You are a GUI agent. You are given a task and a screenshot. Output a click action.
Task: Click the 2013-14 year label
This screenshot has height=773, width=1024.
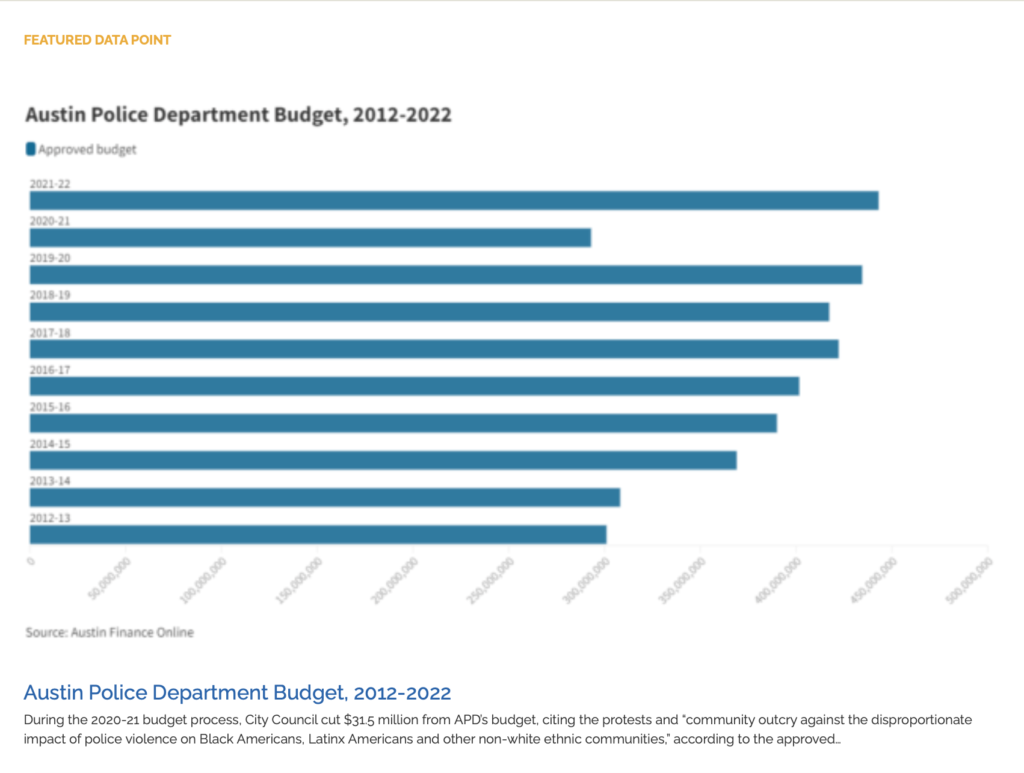50,481
